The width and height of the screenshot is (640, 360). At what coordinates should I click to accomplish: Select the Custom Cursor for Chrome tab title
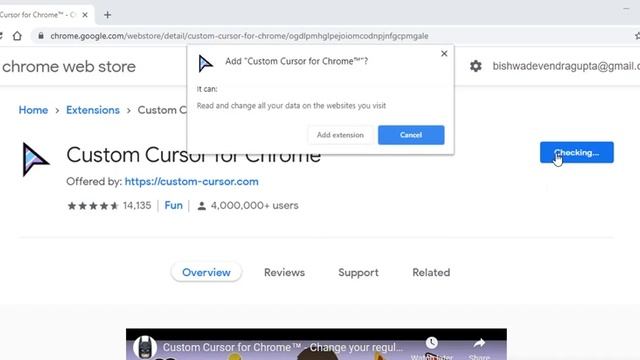pos(38,15)
